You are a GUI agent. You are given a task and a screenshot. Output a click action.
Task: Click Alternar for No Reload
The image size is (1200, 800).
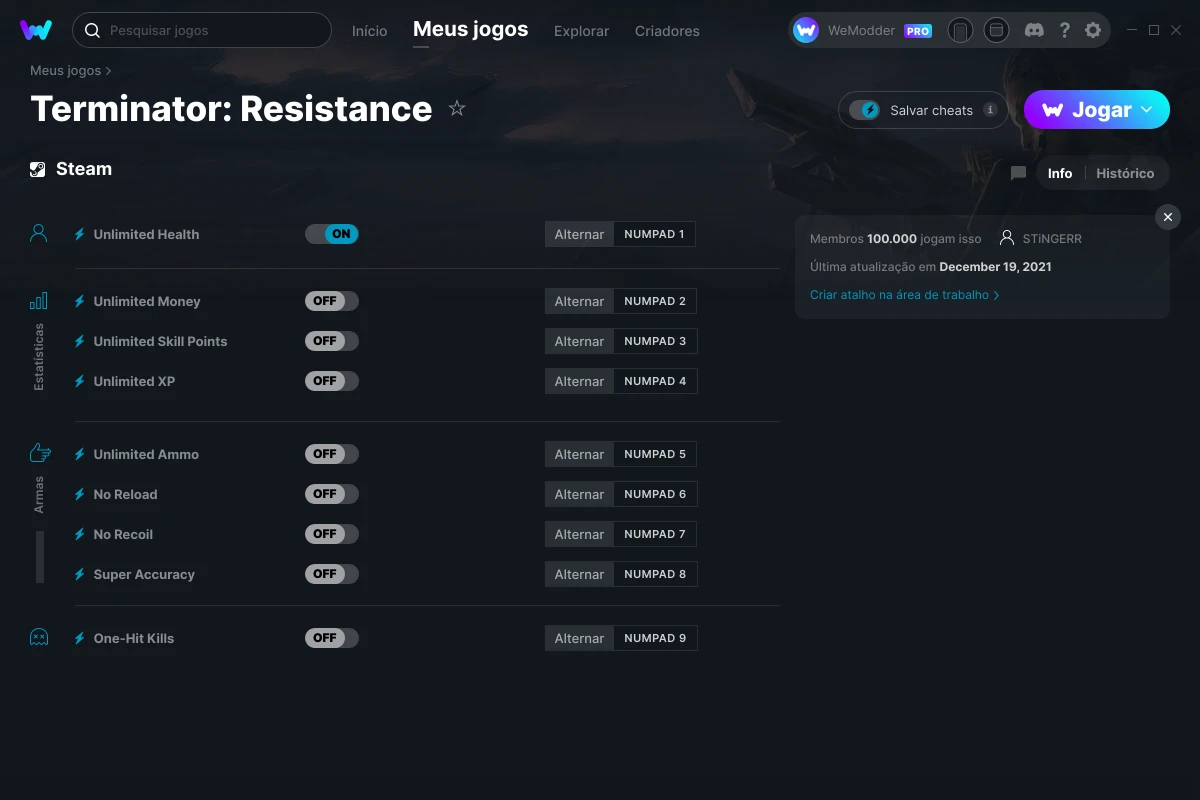click(579, 494)
